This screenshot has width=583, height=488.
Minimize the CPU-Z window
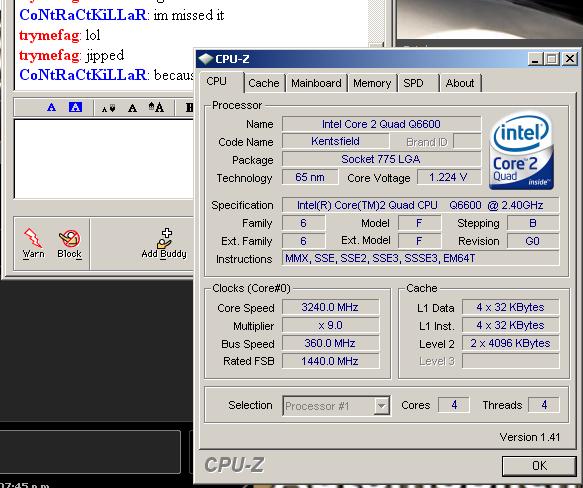535,59
